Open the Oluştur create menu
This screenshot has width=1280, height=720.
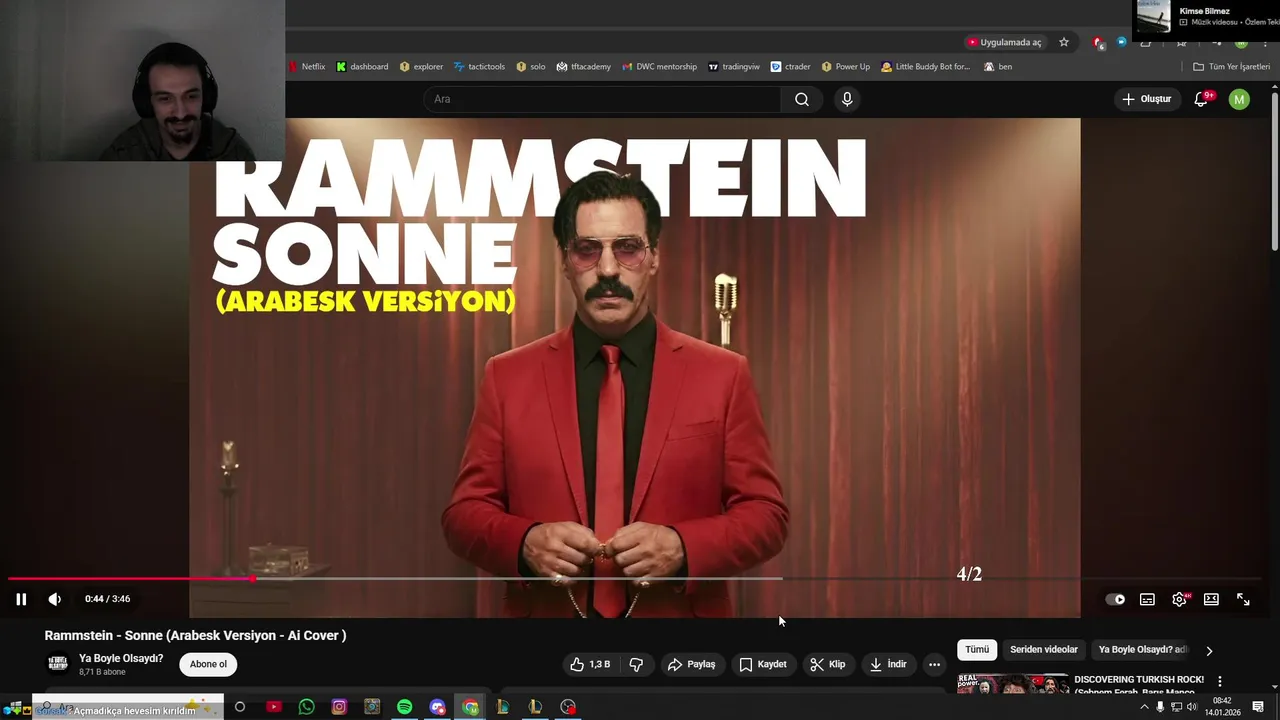click(1146, 99)
